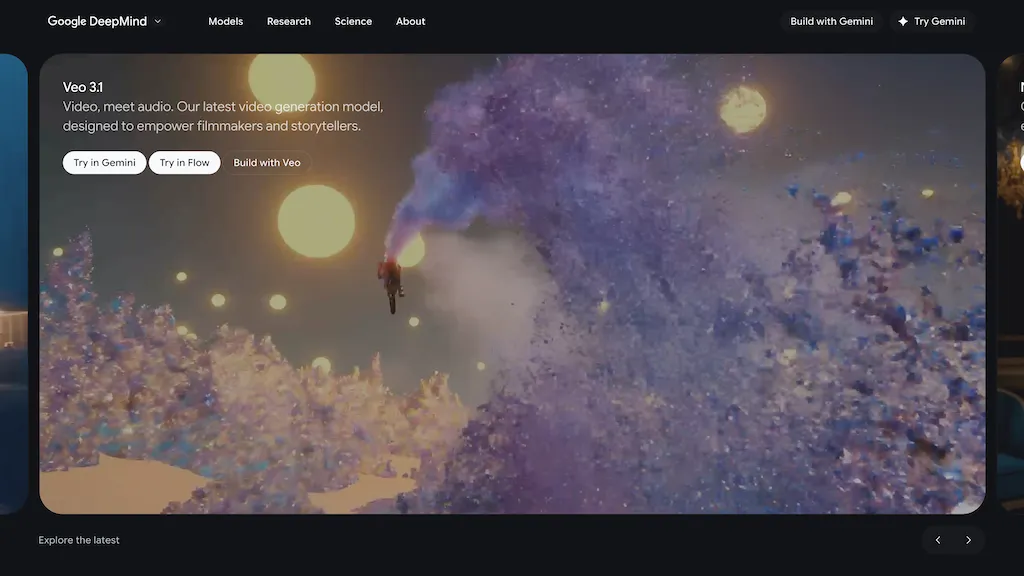The image size is (1024, 576).
Task: Expand the dropdown chevron beside Google DeepMind
Action: (157, 21)
